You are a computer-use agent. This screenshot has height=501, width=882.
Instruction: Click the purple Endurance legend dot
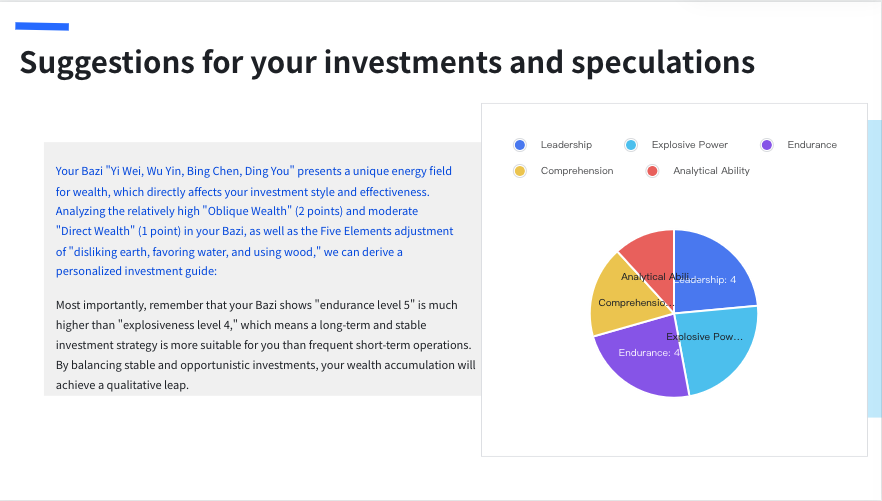point(767,145)
